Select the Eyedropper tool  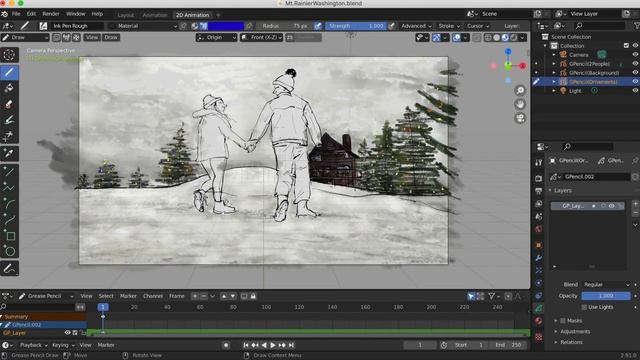pyautogui.click(x=9, y=153)
